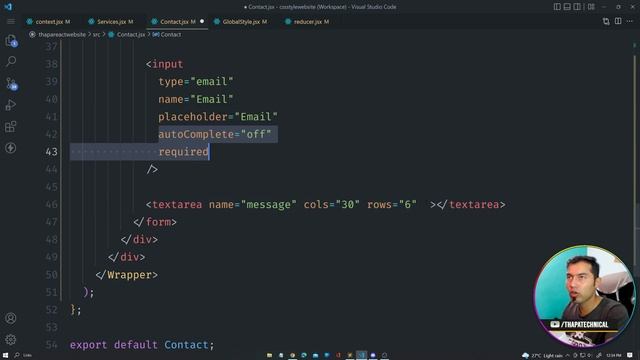Click line number 46 in the gutter
The width and height of the screenshot is (640, 360).
click(51, 204)
